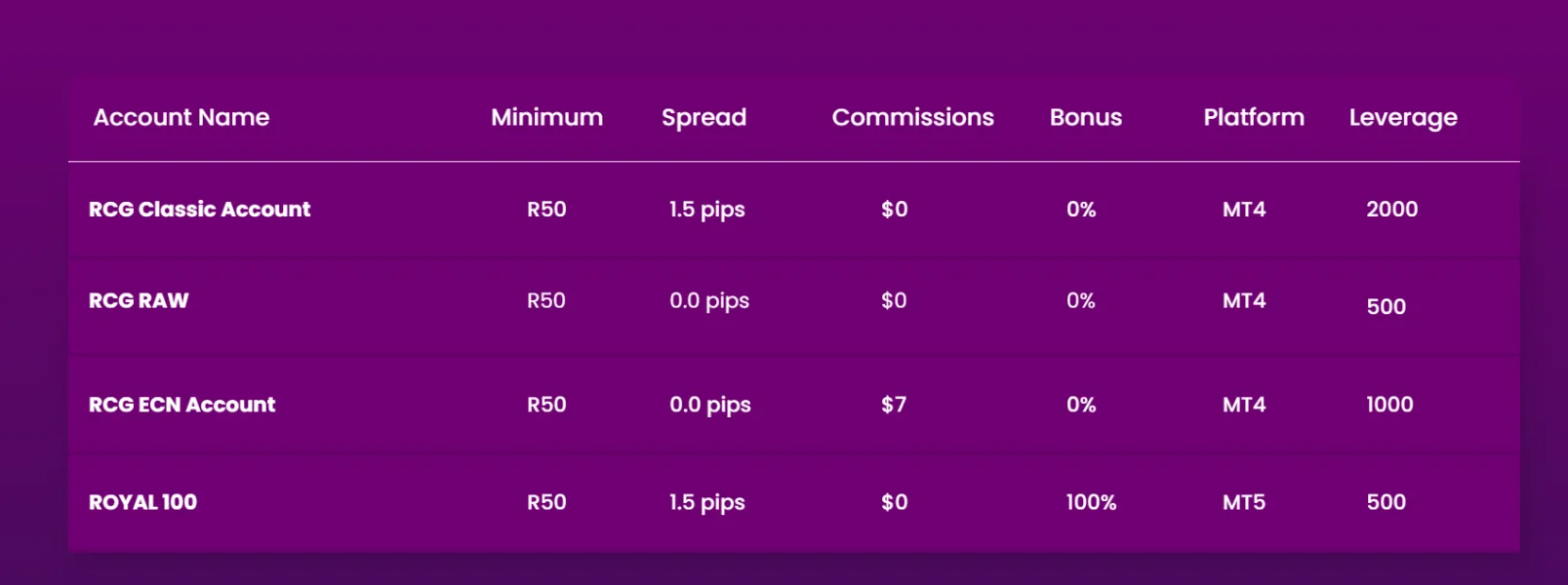Click RCG Classic Account's 1.5 pips spread
The height and width of the screenshot is (585, 1568).
click(x=706, y=210)
